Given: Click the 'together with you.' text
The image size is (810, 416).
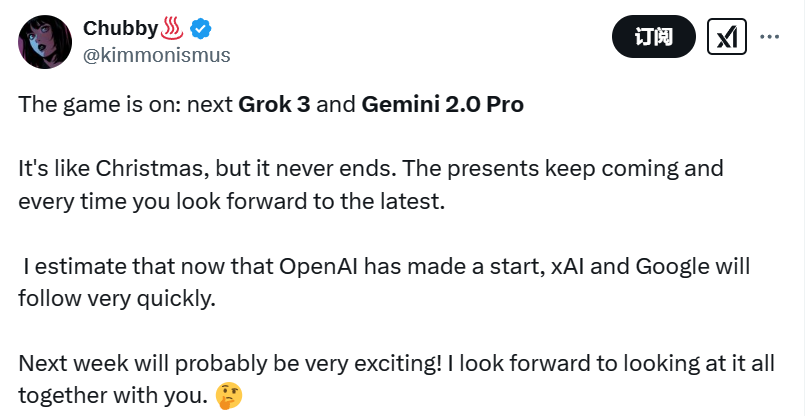Looking at the screenshot, I should point(117,396).
